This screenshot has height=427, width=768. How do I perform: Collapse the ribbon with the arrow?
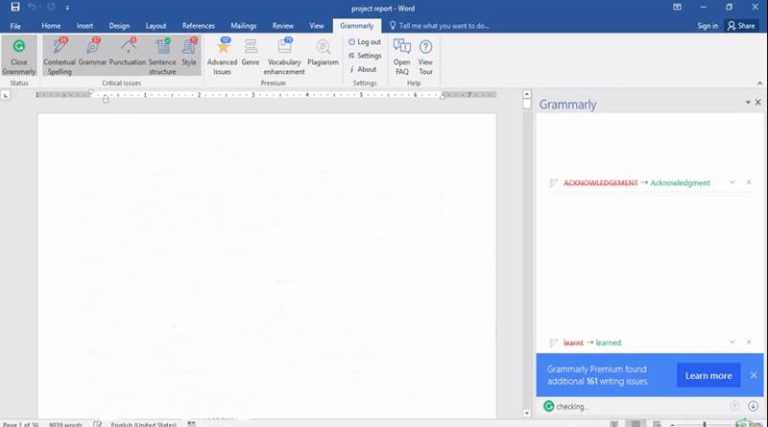[760, 83]
